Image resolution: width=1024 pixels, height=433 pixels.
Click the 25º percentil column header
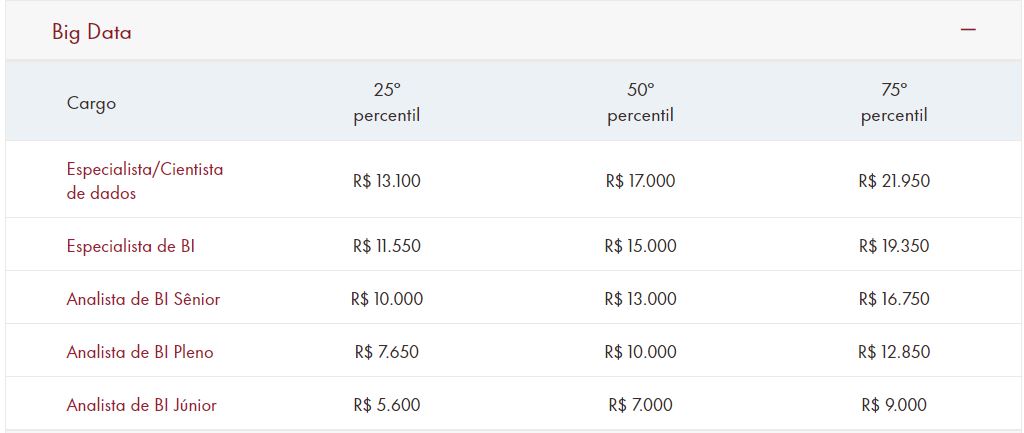pos(386,103)
